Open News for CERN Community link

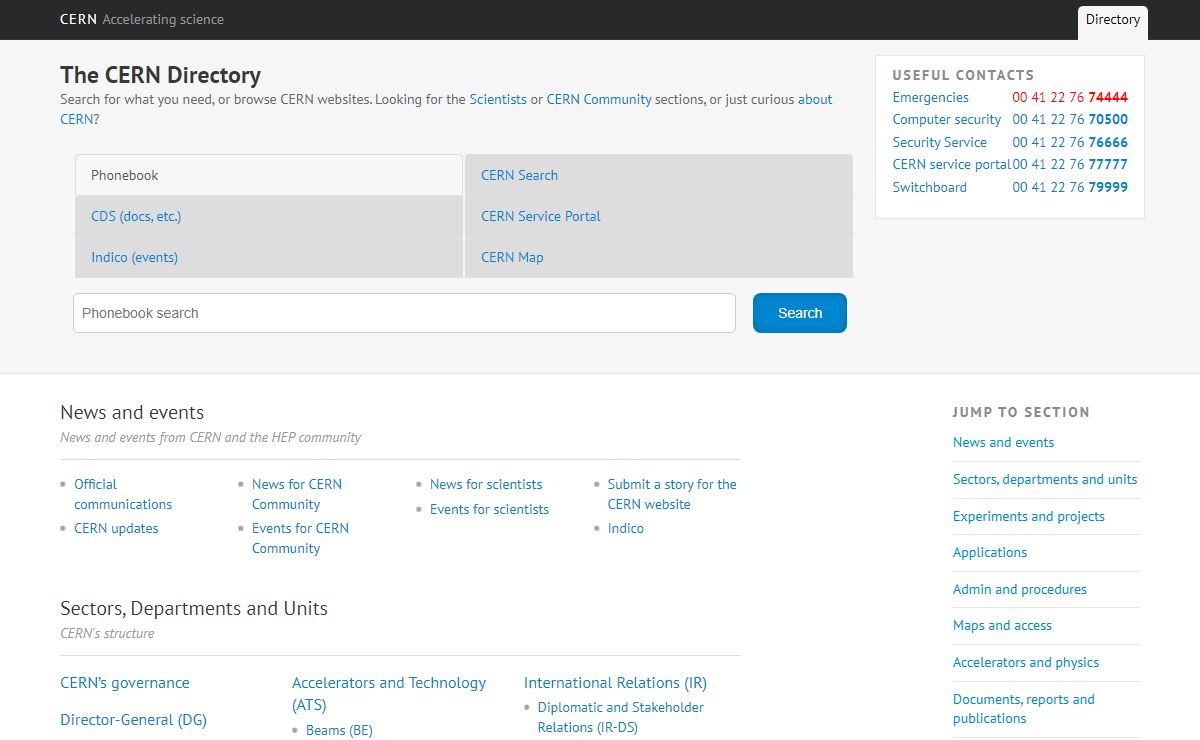(297, 494)
